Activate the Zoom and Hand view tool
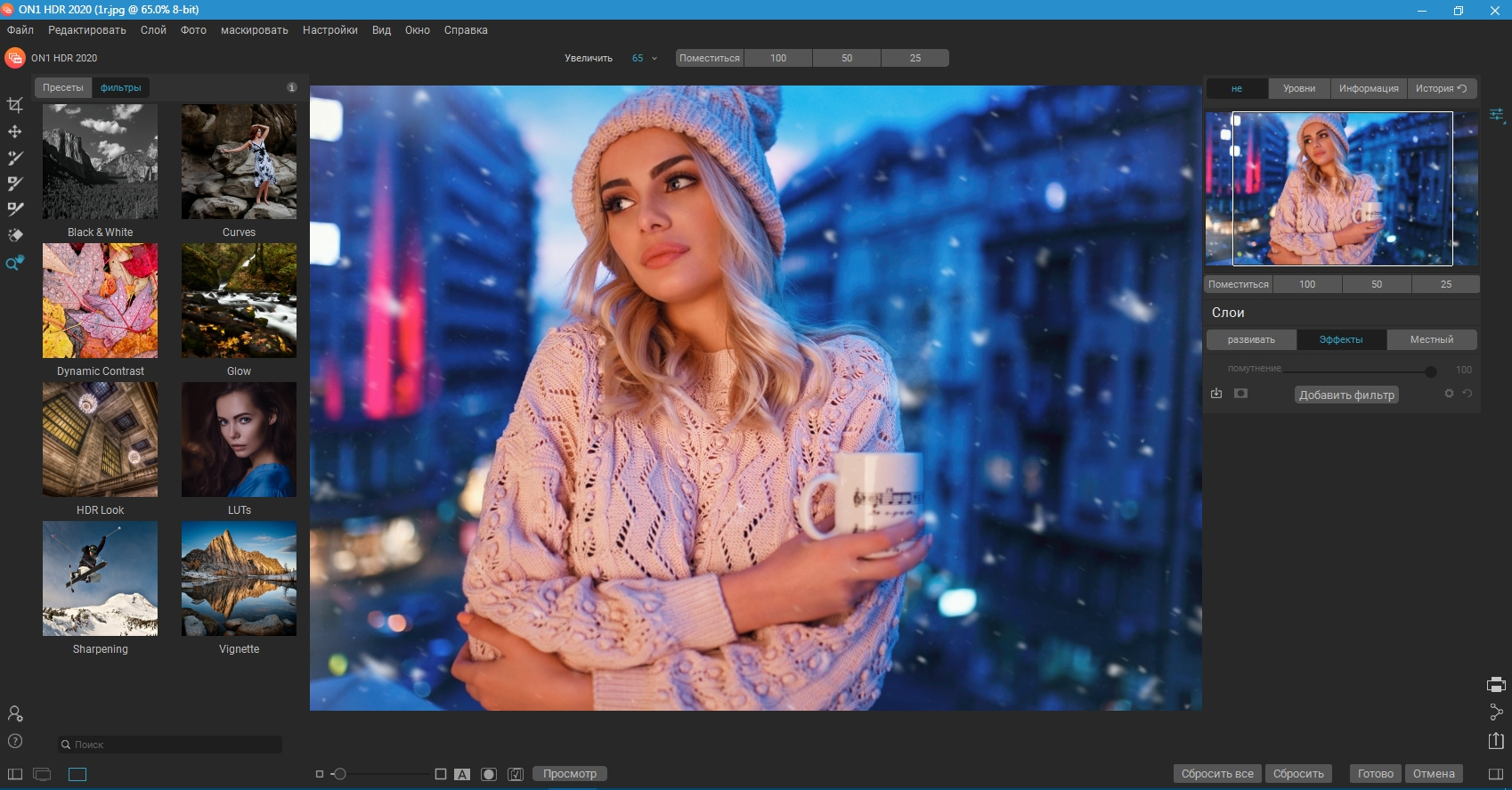This screenshot has height=790, width=1512. coord(15,263)
